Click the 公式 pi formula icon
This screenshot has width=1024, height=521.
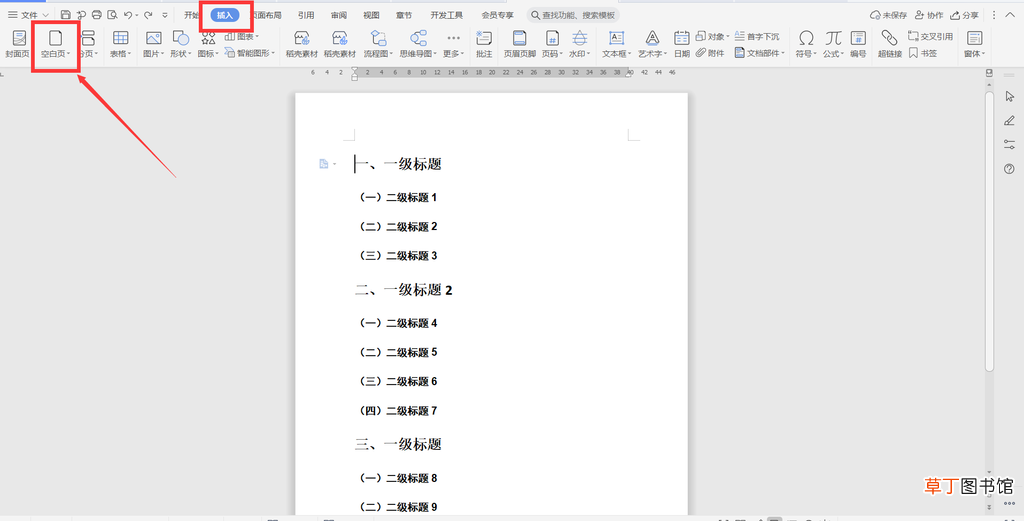coord(833,38)
